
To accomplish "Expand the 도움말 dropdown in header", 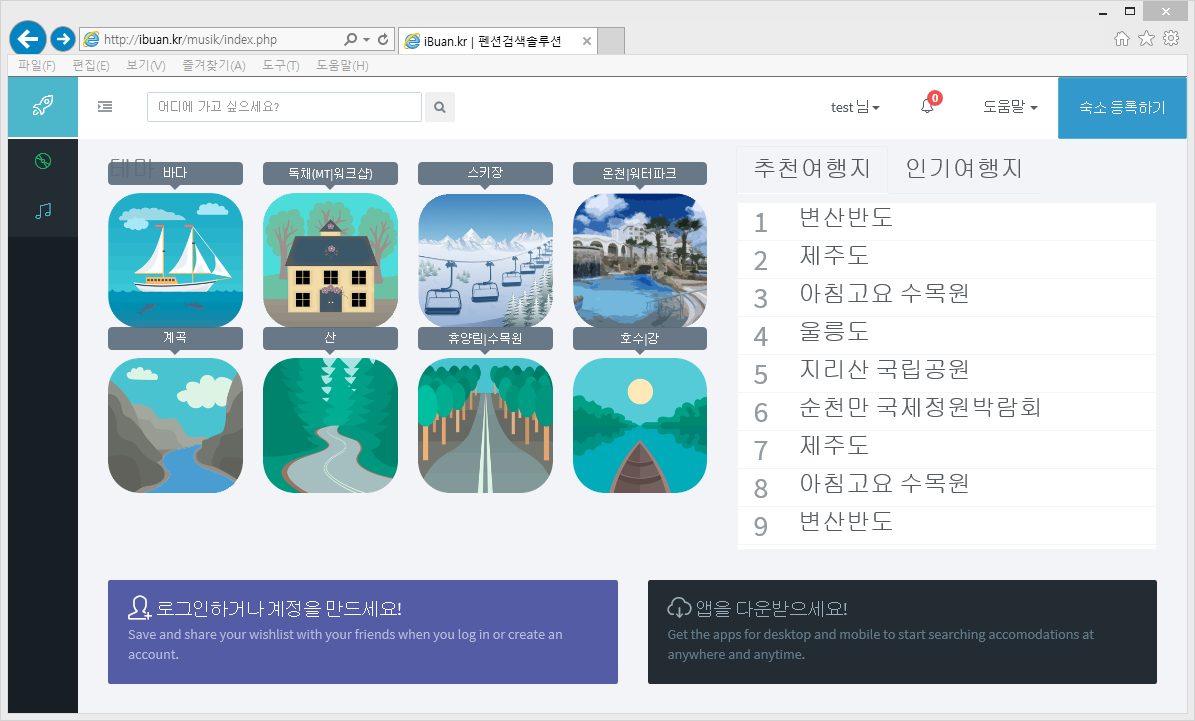I will click(x=1010, y=107).
